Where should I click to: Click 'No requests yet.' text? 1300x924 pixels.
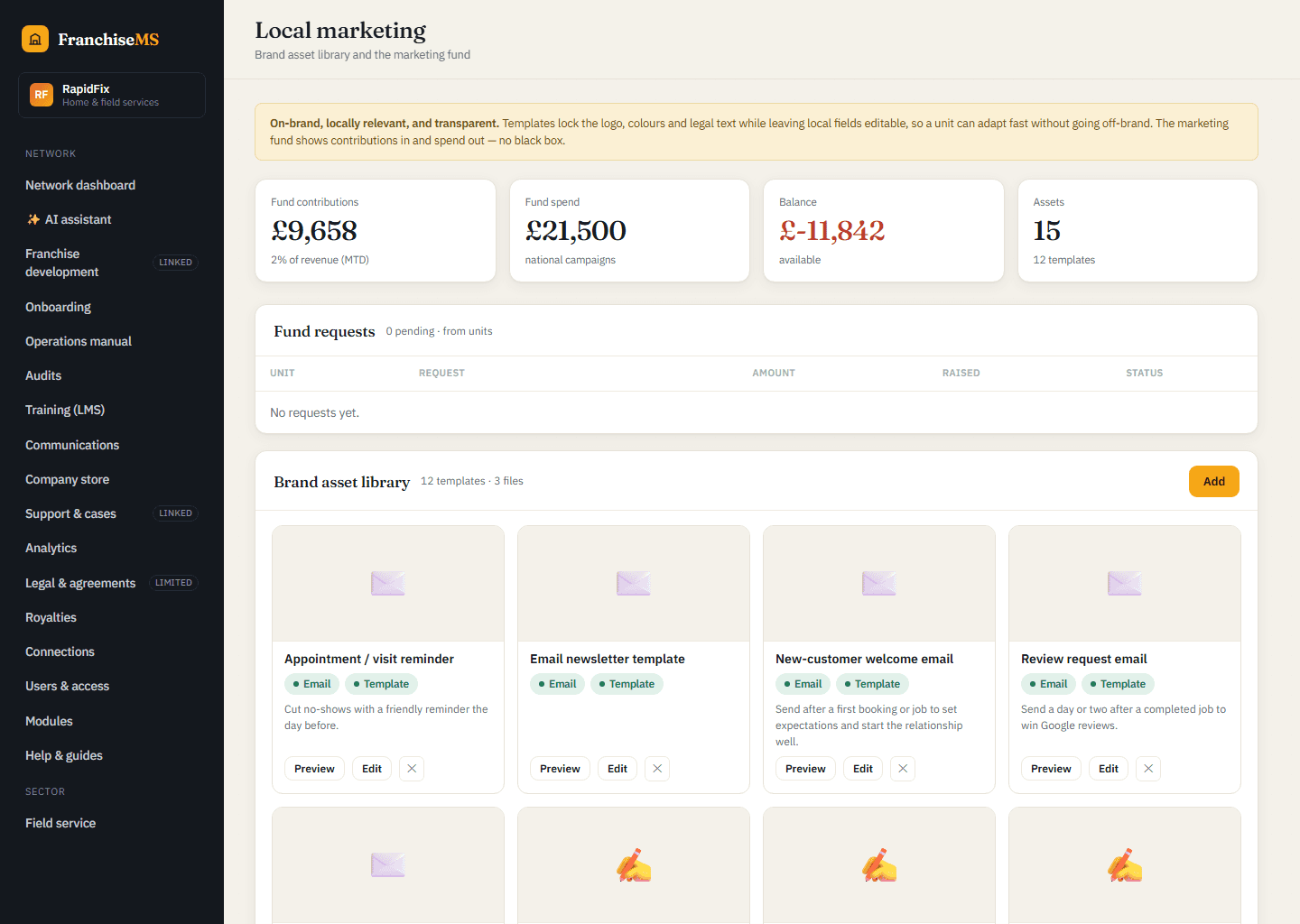point(314,412)
